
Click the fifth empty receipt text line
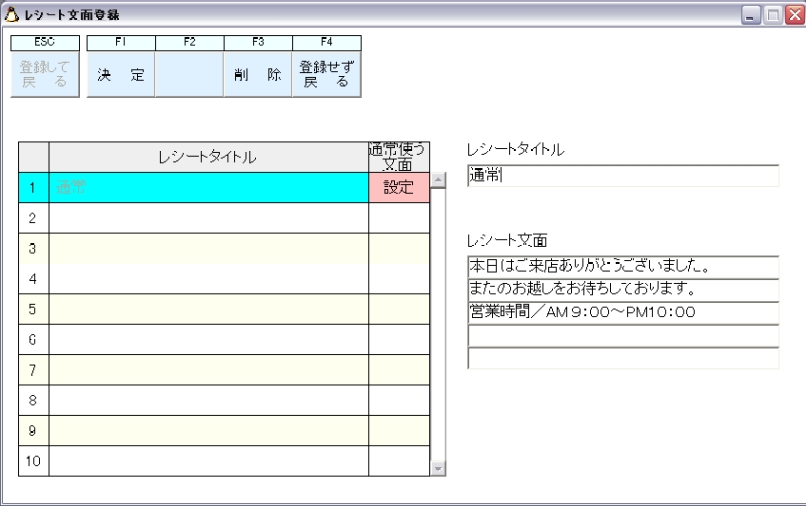(622, 358)
